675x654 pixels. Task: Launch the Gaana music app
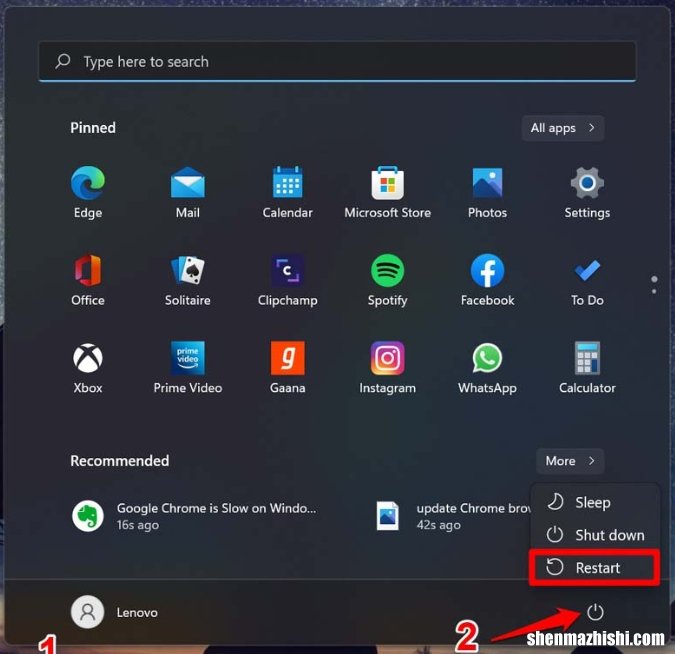pos(288,368)
